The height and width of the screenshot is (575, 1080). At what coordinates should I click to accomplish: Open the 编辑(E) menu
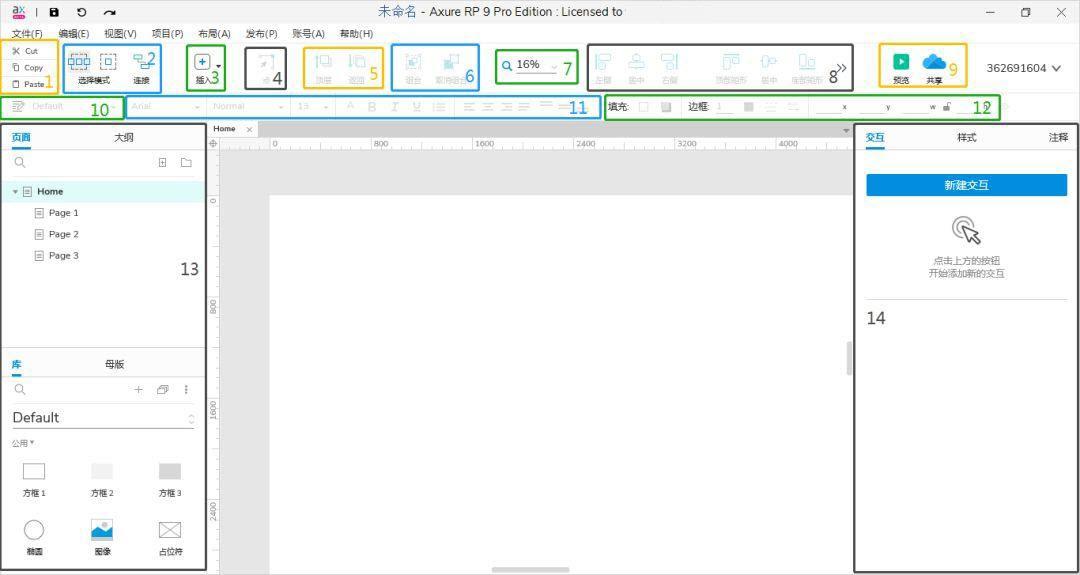coord(74,33)
